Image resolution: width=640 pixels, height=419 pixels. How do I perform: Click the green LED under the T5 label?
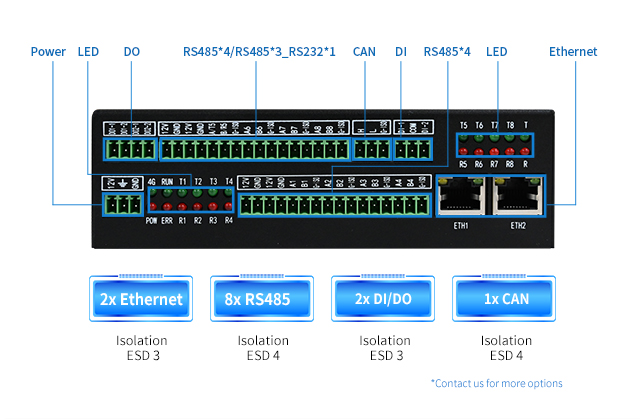point(463,138)
